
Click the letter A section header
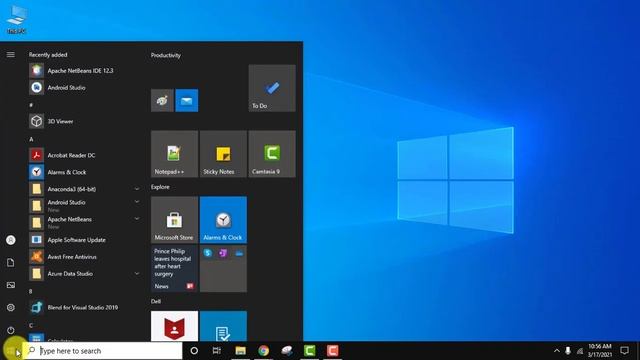pos(31,139)
